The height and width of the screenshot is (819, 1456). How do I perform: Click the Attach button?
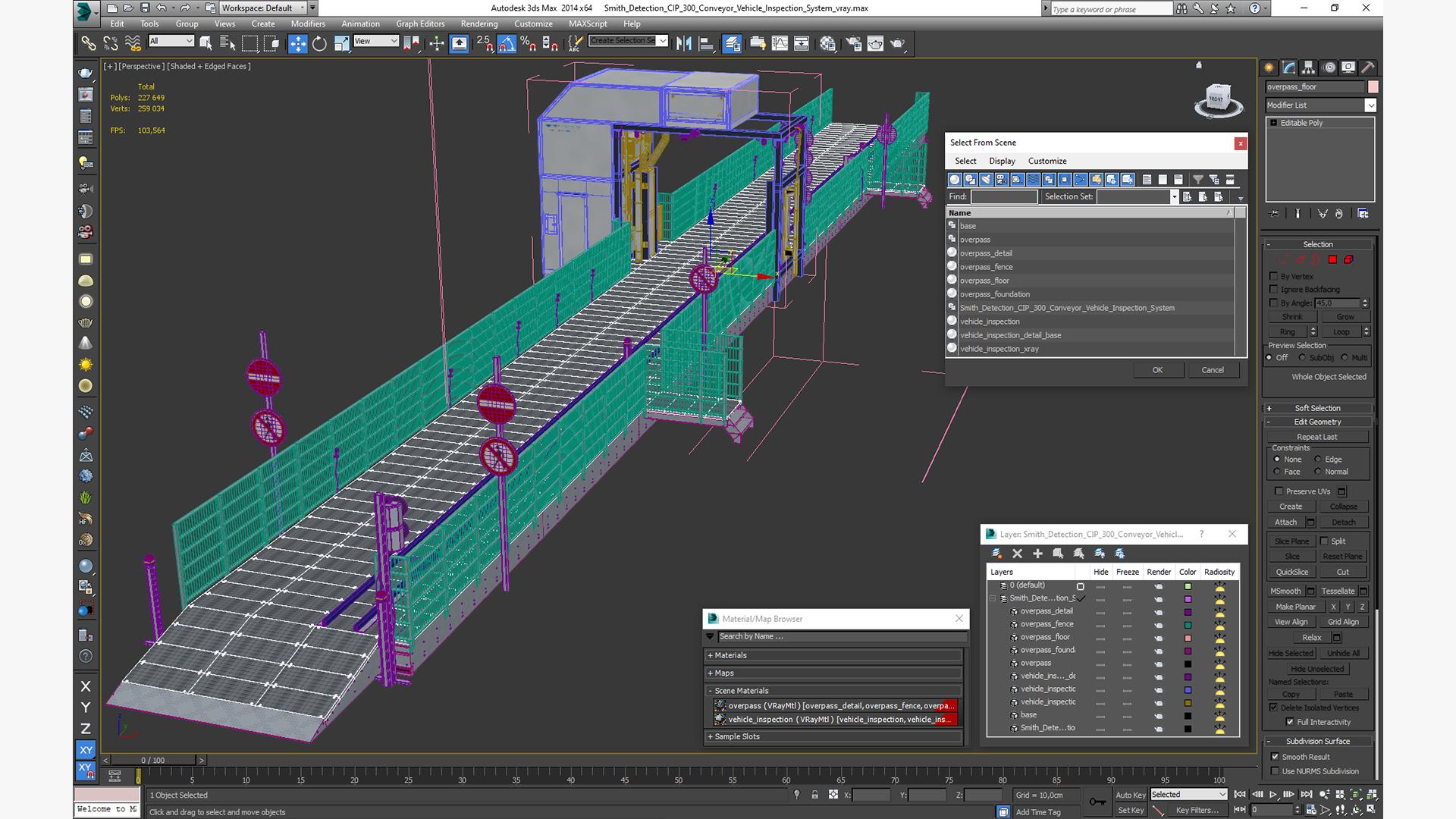click(1285, 522)
